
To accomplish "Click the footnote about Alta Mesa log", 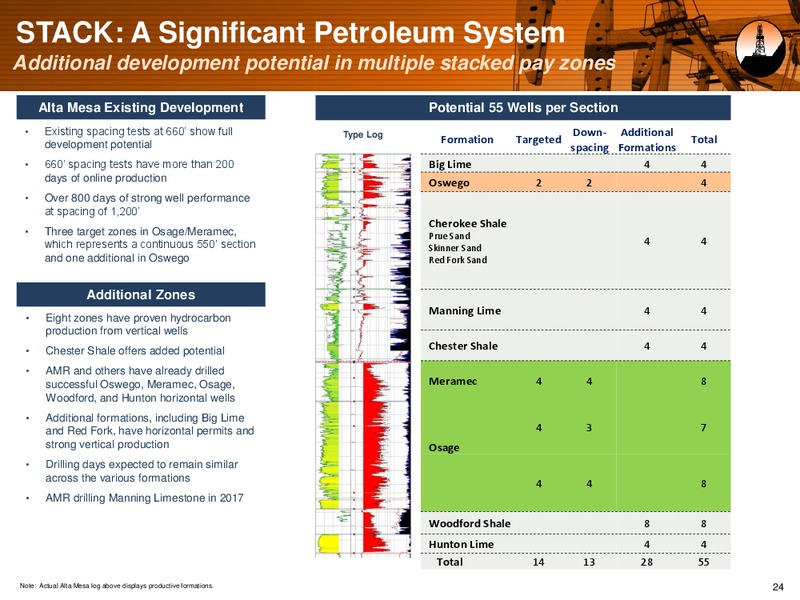I will [x=116, y=586].
